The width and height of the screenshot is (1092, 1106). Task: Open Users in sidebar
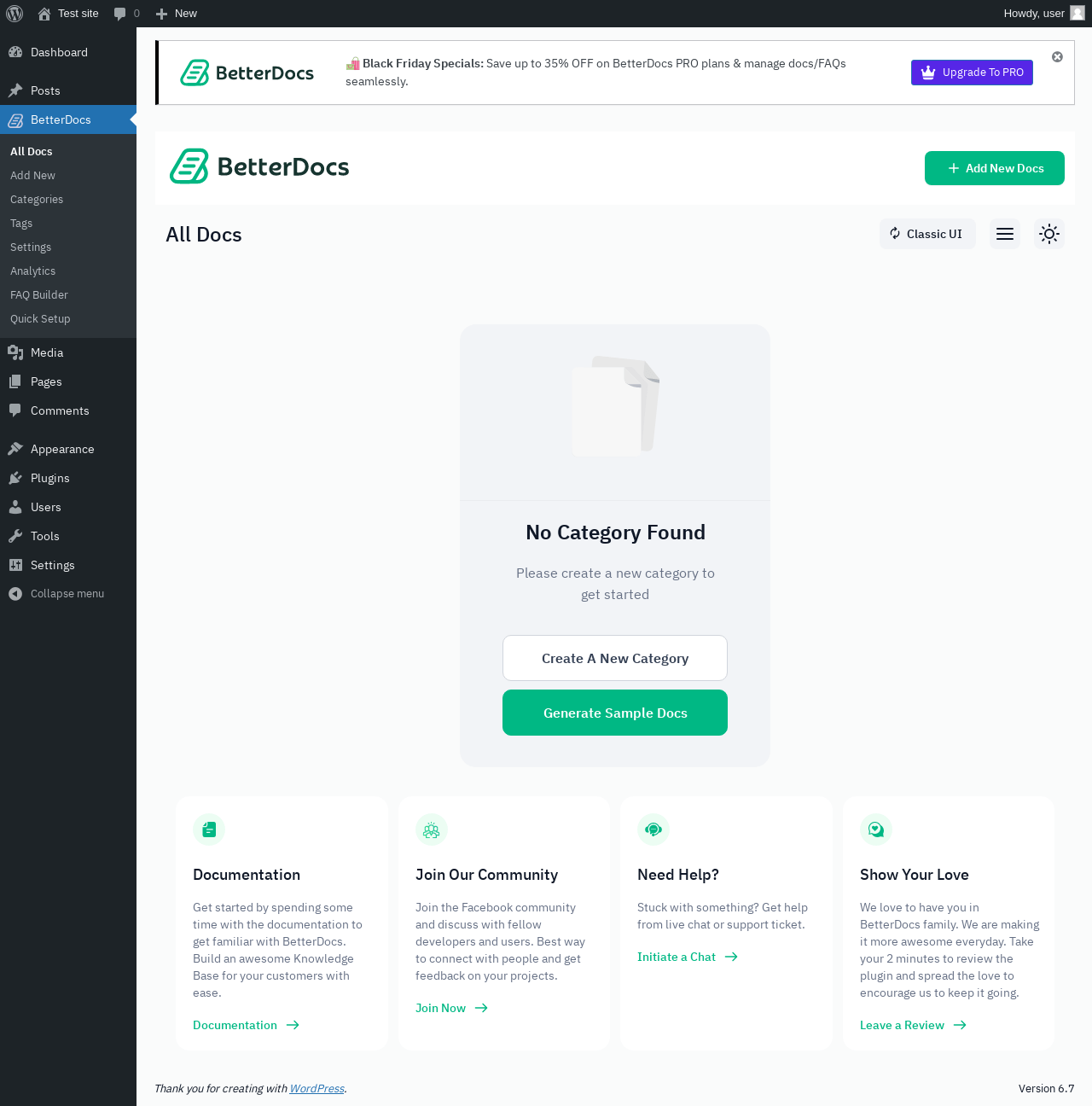[68, 507]
